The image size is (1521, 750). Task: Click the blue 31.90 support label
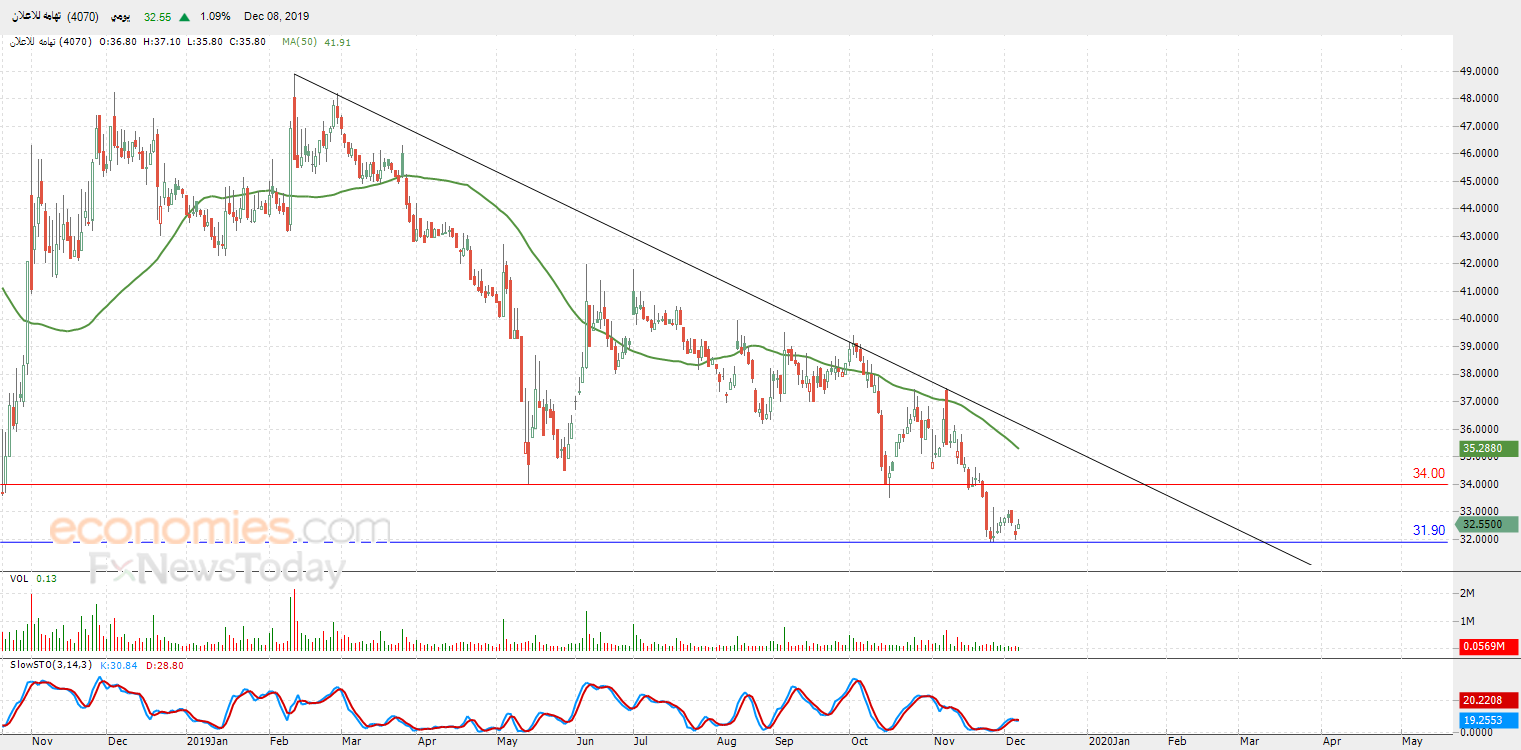click(1429, 531)
